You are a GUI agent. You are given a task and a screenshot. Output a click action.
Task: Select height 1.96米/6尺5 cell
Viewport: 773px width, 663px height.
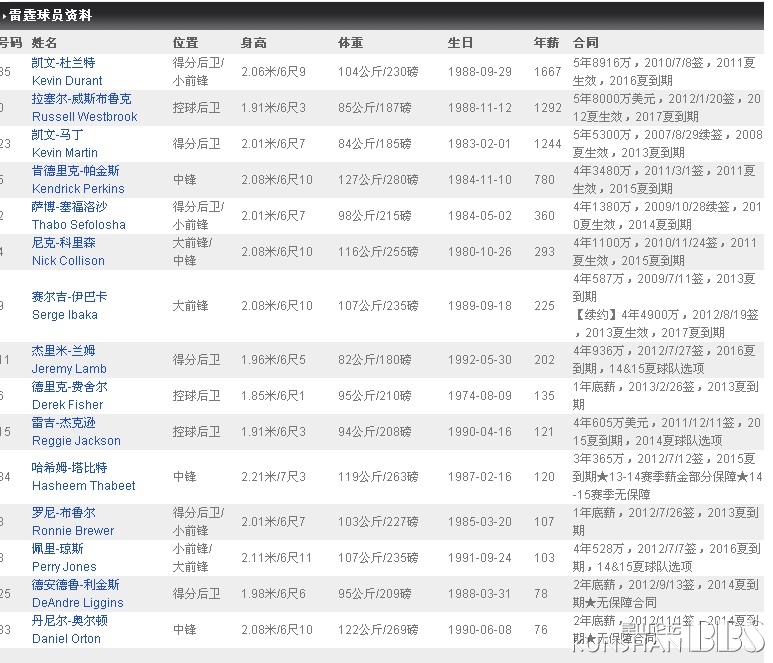(274, 359)
